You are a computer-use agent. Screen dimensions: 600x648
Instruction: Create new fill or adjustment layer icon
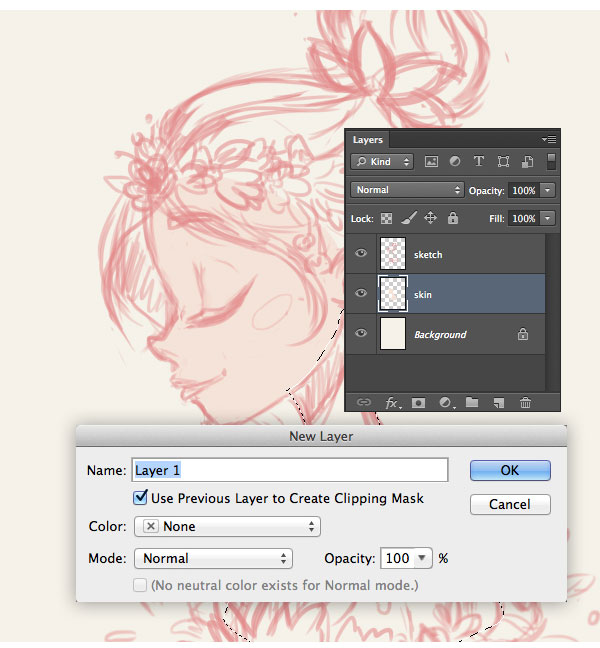click(445, 403)
